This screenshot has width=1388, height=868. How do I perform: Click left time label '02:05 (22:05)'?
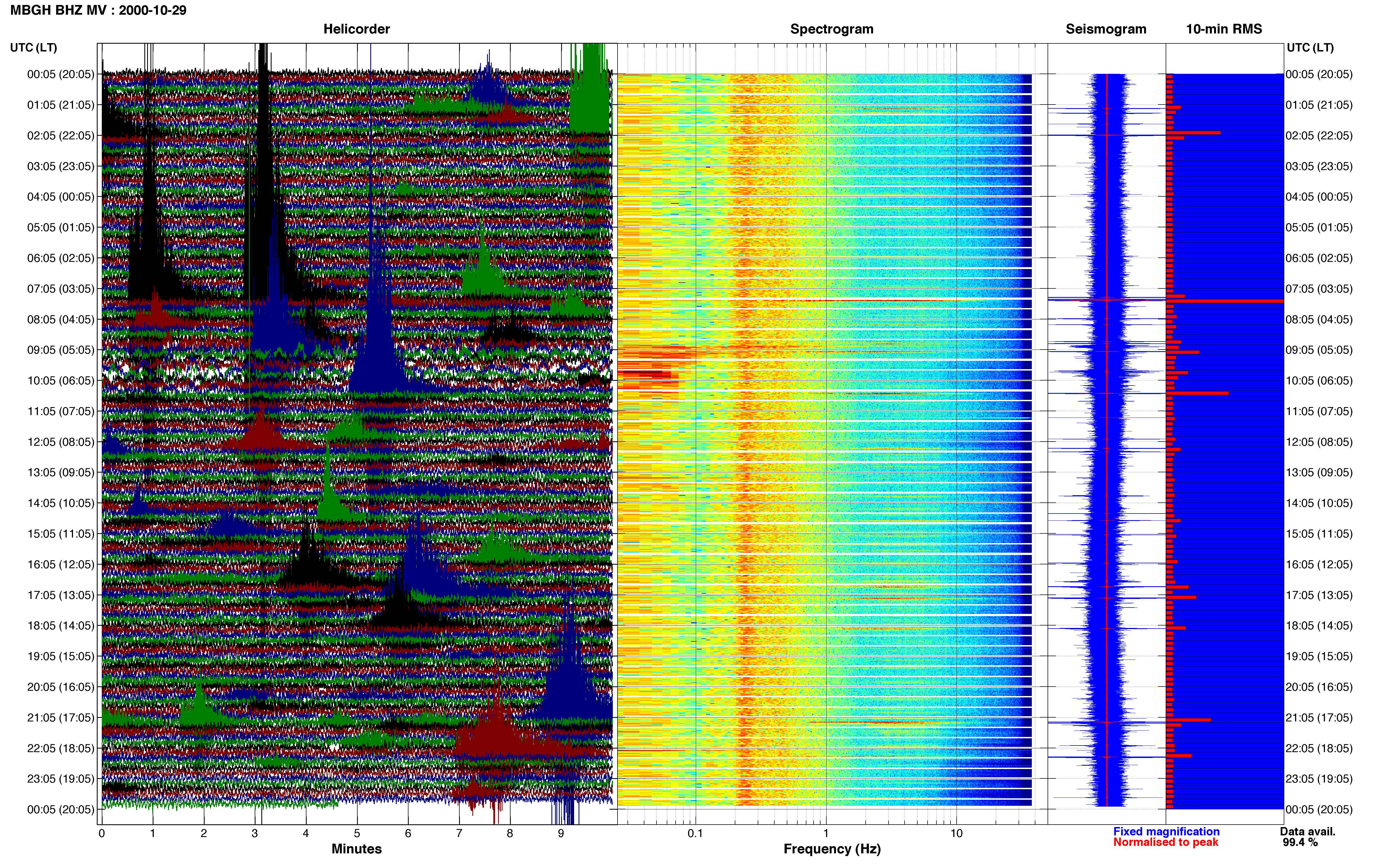[61, 135]
